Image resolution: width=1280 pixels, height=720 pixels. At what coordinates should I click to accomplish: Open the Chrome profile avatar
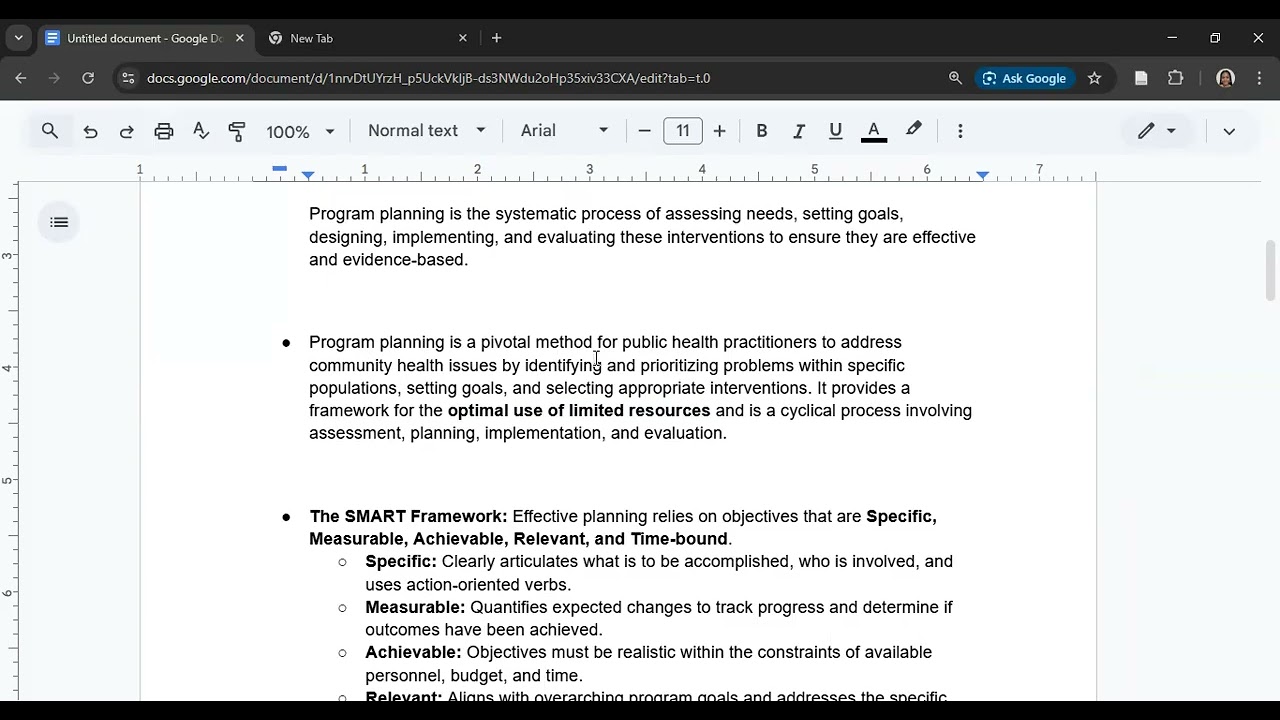(1226, 78)
